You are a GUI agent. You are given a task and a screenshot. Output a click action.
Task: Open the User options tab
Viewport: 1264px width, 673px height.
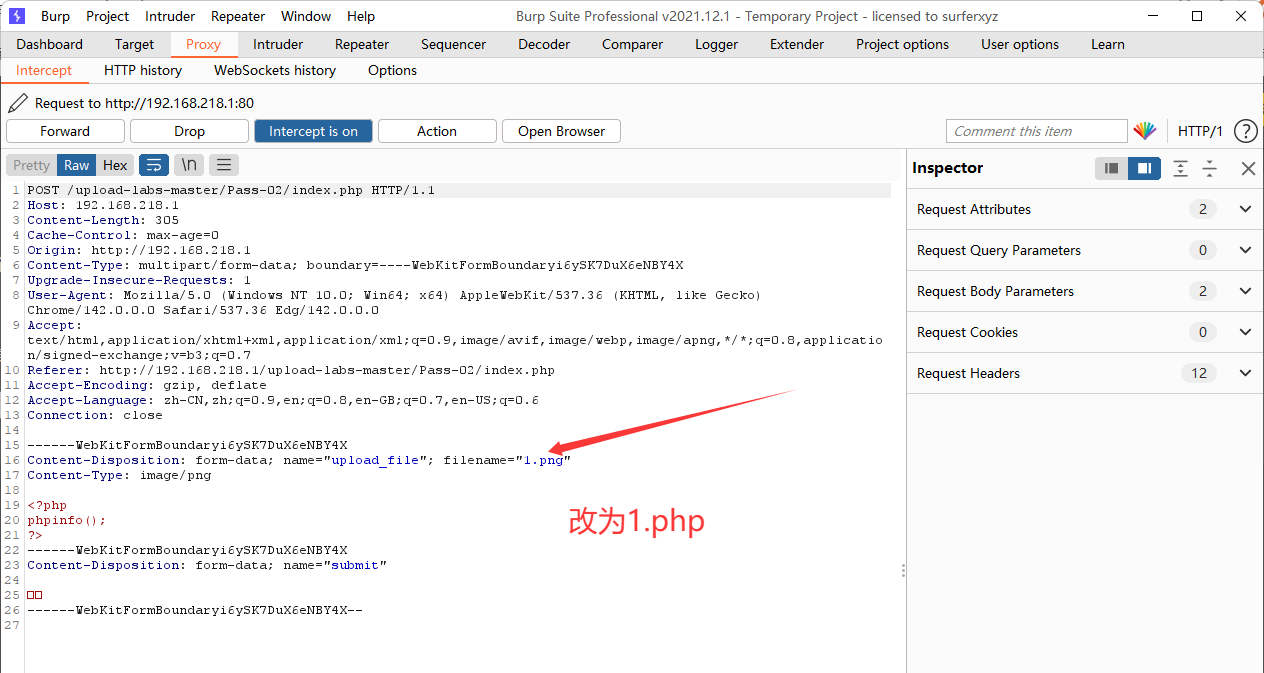pyautogui.click(x=1020, y=44)
